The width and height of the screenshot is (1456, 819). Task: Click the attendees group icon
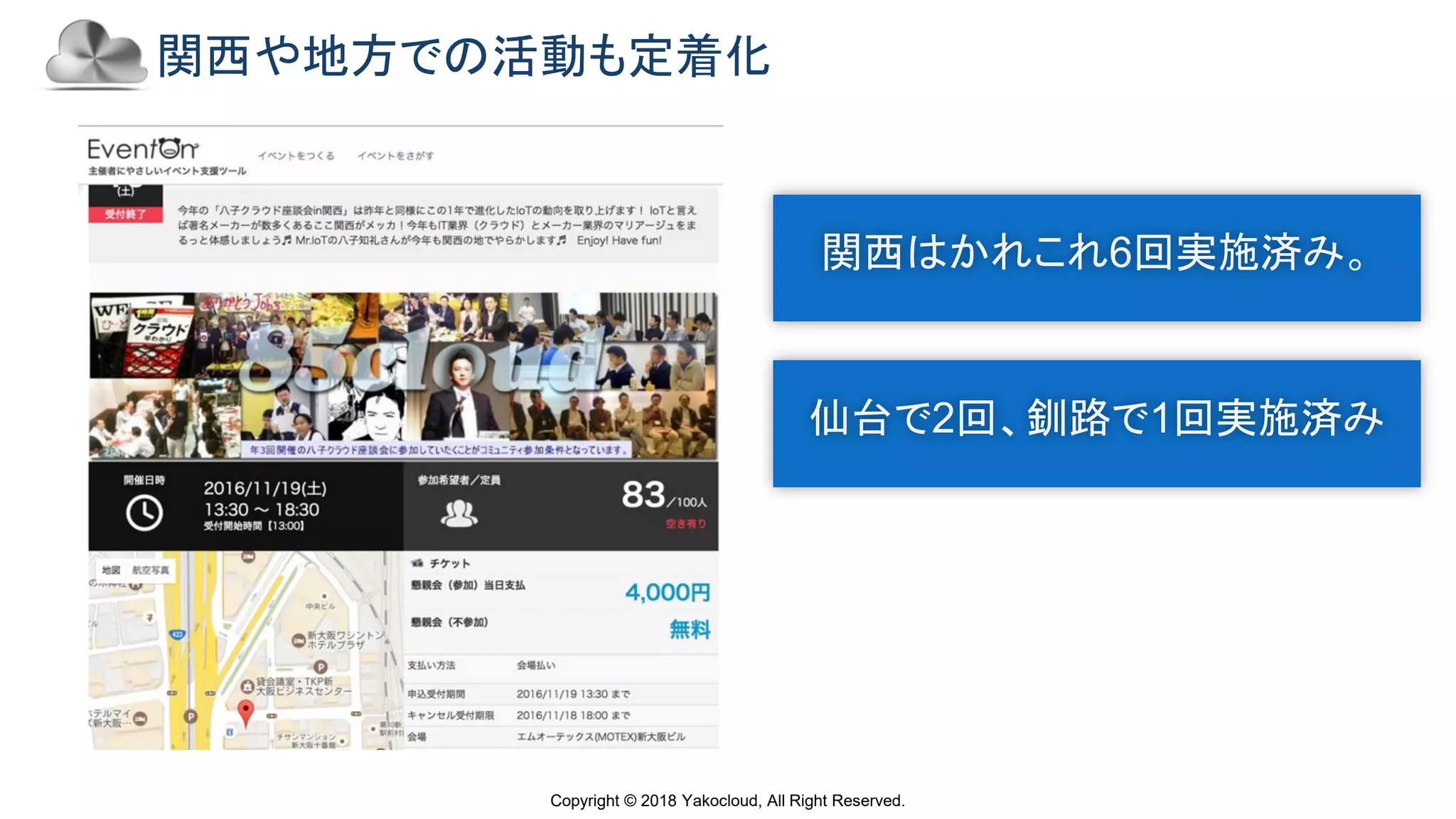pyautogui.click(x=459, y=513)
